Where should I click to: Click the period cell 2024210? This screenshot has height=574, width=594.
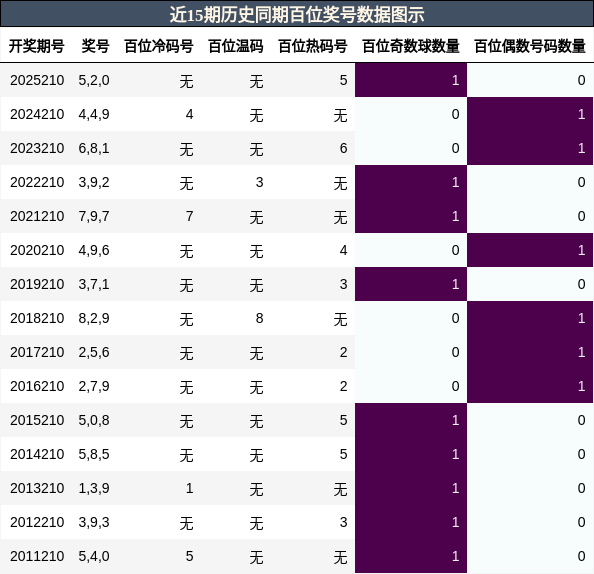click(37, 114)
